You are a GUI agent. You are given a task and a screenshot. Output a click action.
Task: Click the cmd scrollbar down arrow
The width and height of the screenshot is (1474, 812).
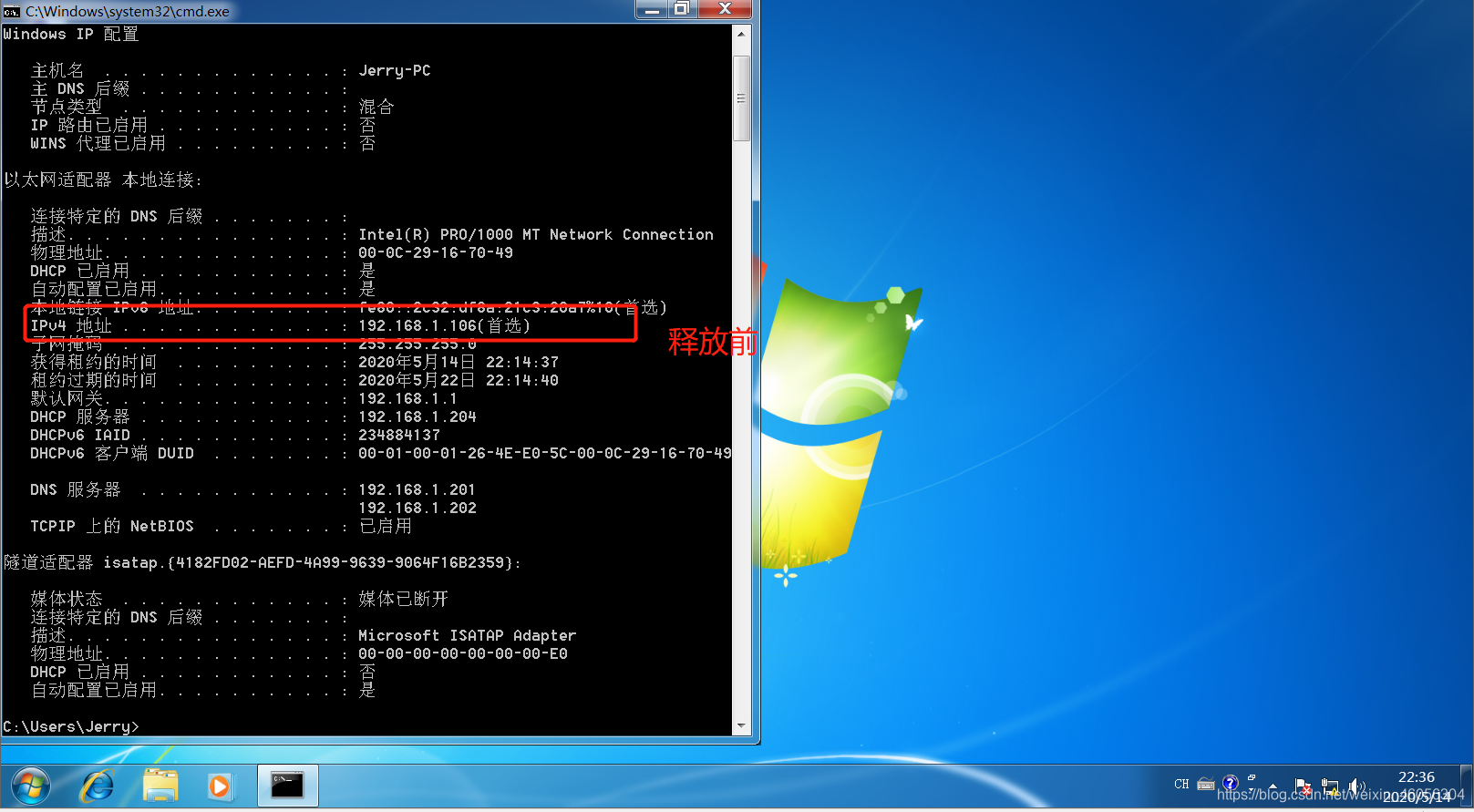tap(741, 726)
